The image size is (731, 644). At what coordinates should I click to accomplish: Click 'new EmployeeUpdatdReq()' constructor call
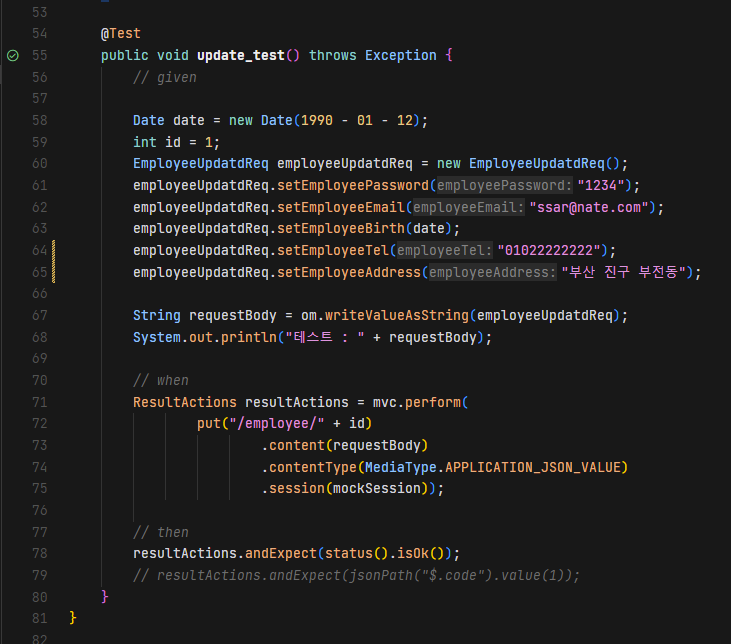(528, 164)
